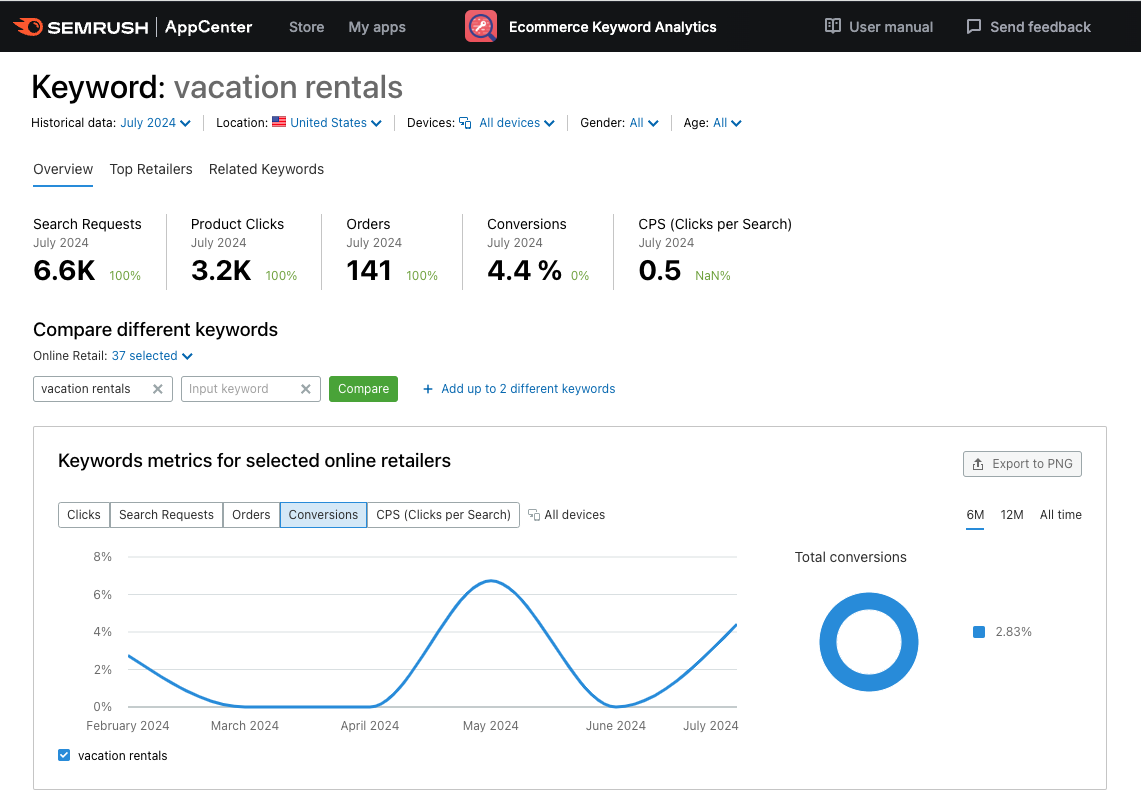
Task: Switch to the Top Retailers tab
Action: click(151, 169)
